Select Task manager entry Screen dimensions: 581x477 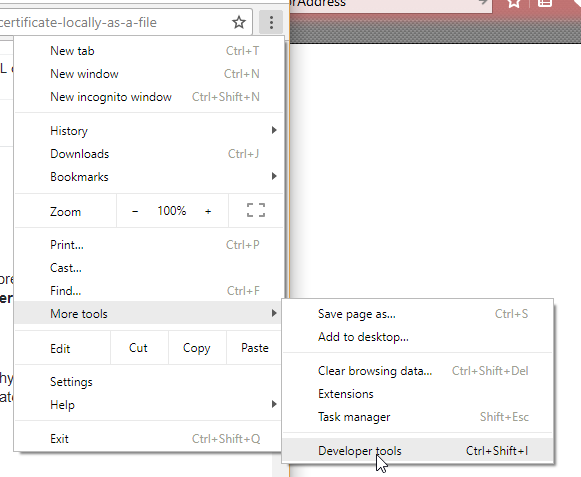pos(418,417)
